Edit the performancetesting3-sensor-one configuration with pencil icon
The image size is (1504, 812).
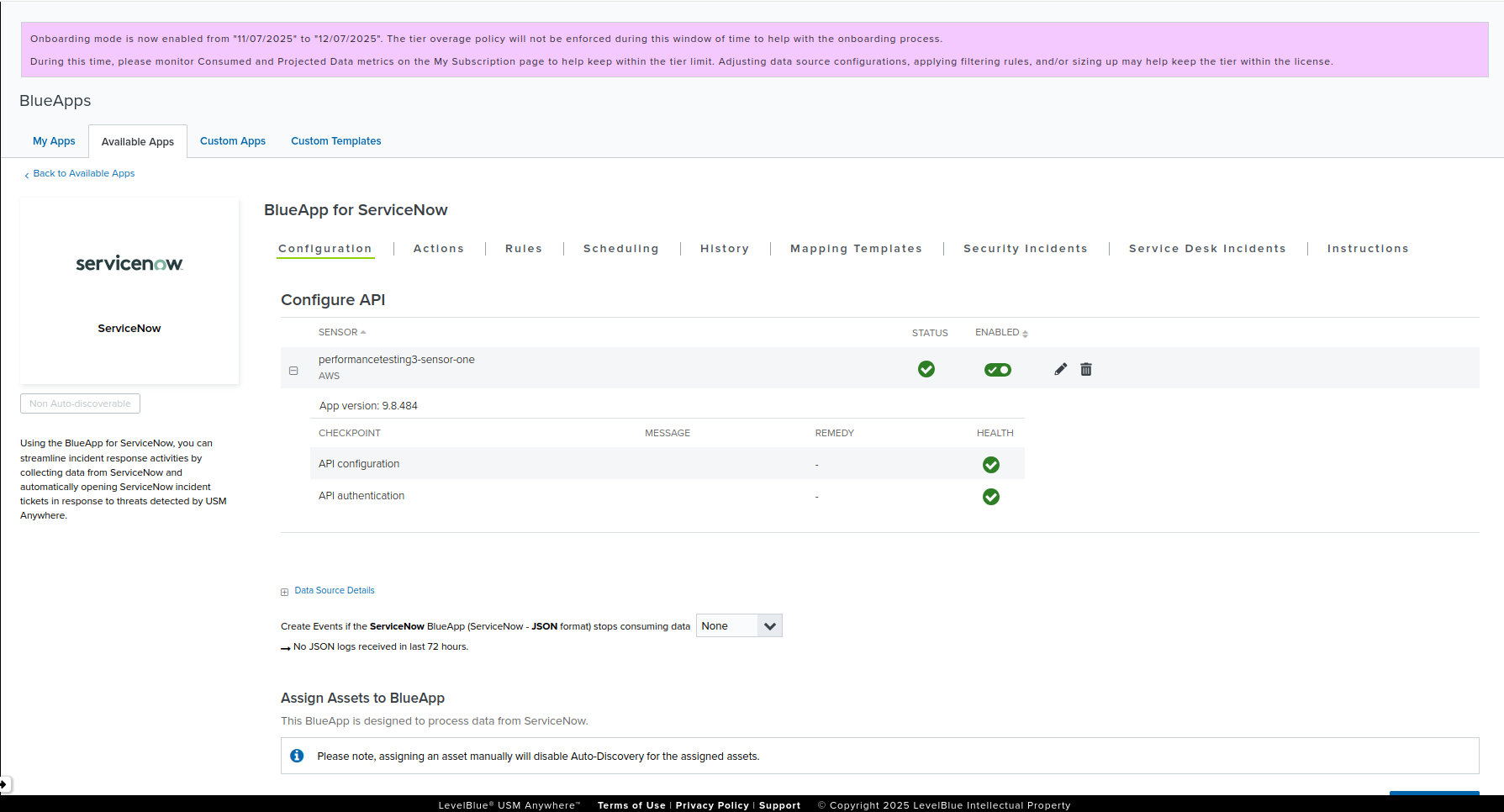tap(1061, 369)
